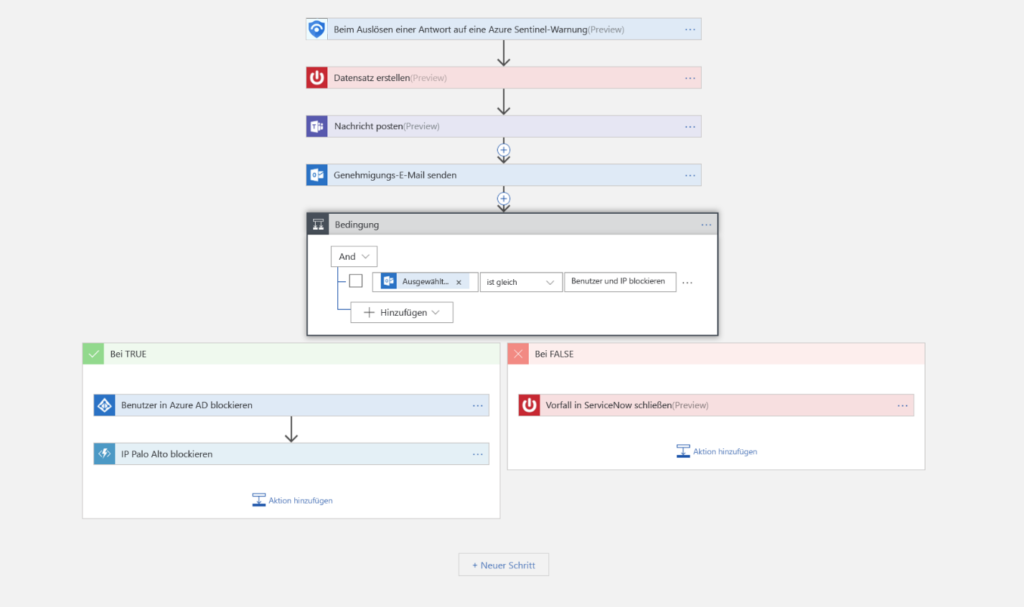Open ellipsis menu of Datensatz erstellen
1024x607 pixels.
click(690, 78)
